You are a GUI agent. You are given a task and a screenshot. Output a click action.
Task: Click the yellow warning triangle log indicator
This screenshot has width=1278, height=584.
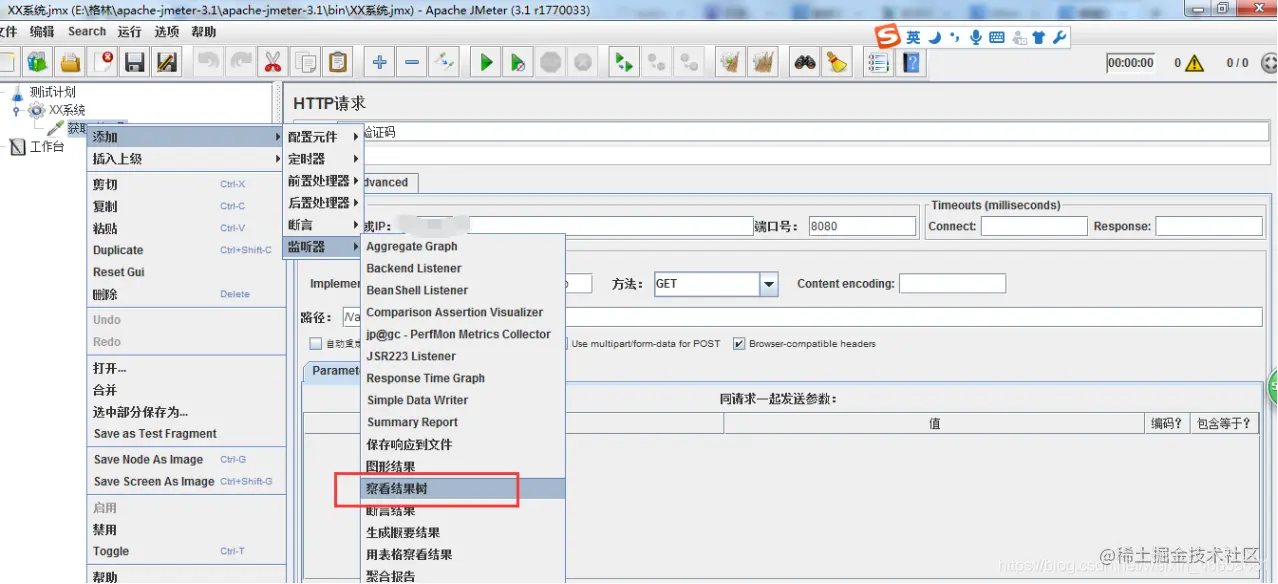[1195, 62]
